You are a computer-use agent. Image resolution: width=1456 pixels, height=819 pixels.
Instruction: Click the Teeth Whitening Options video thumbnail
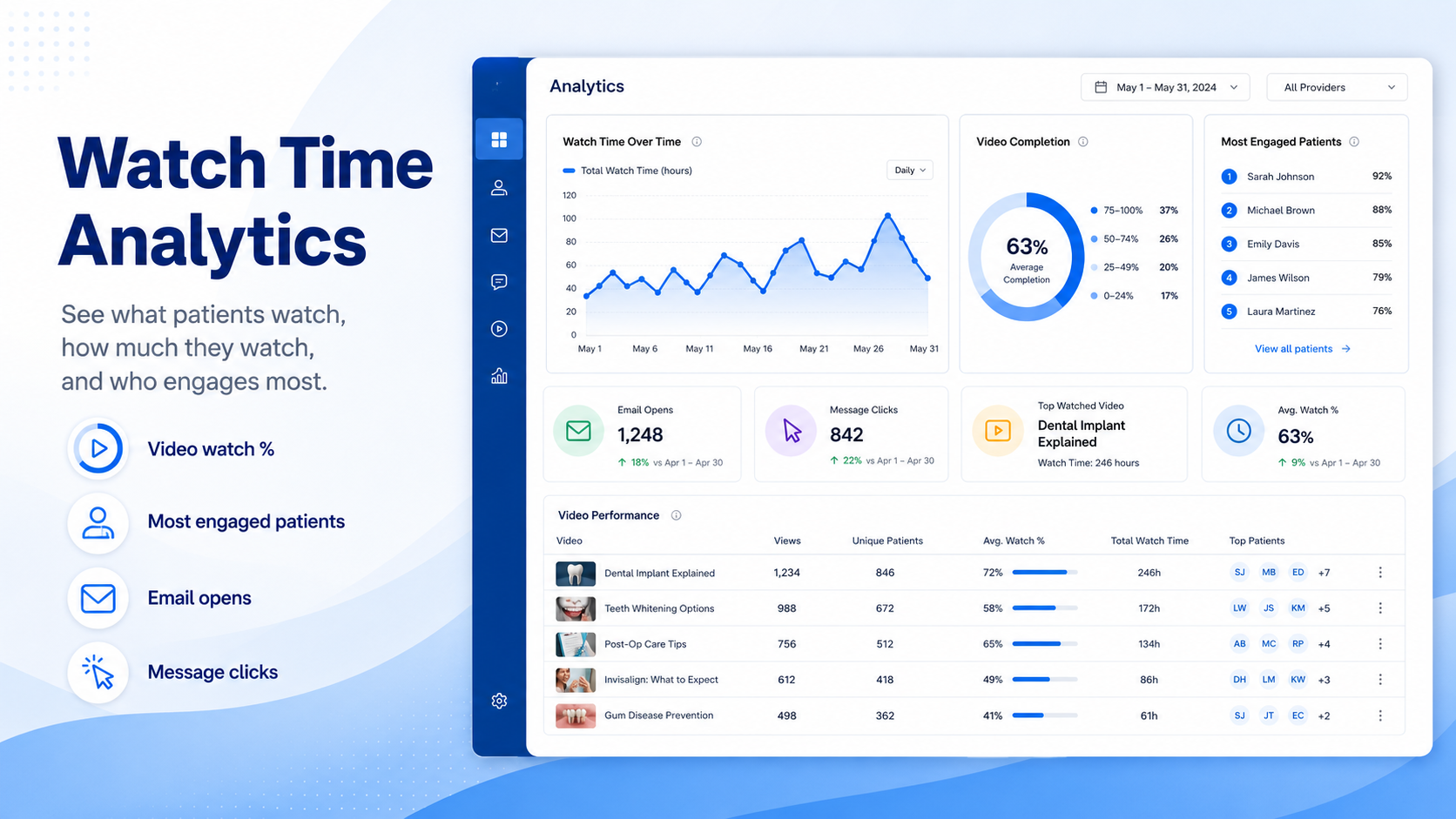pyautogui.click(x=576, y=609)
